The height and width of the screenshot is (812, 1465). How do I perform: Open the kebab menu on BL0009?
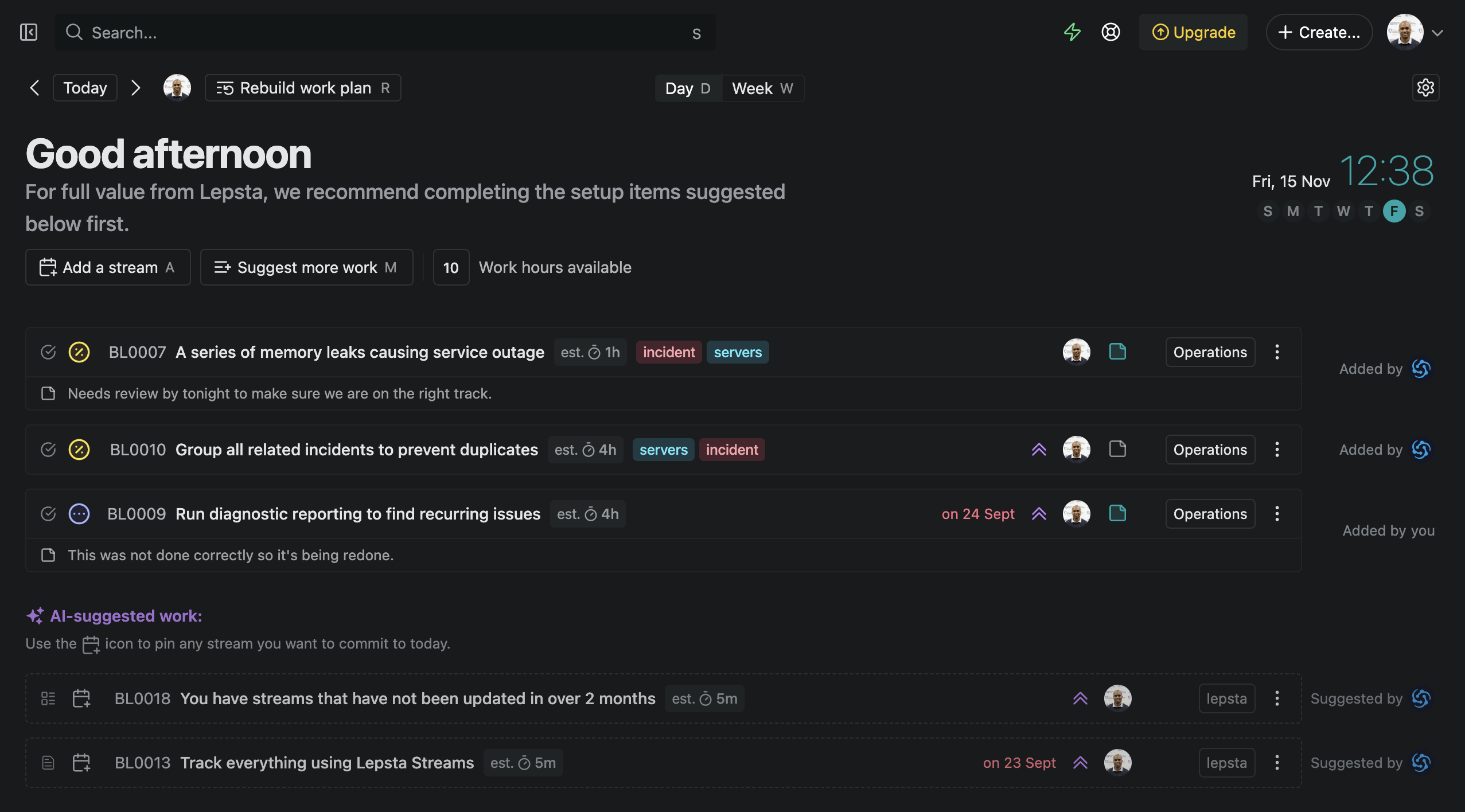[1277, 514]
